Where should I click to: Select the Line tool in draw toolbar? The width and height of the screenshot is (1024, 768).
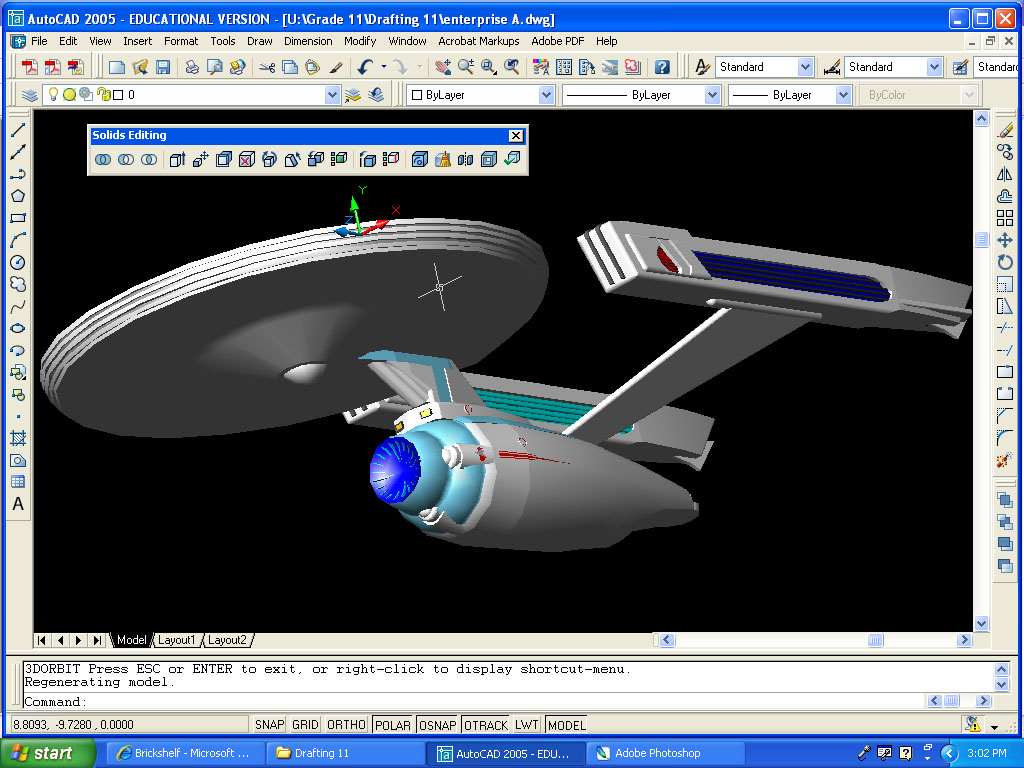point(18,130)
